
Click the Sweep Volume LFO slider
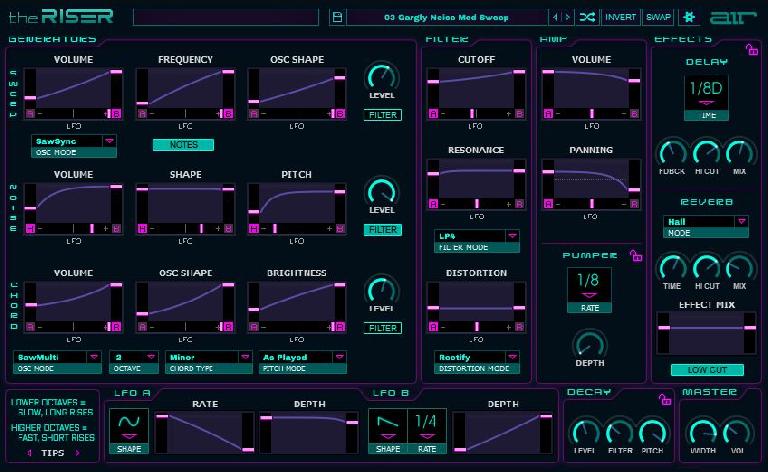[x=73, y=114]
